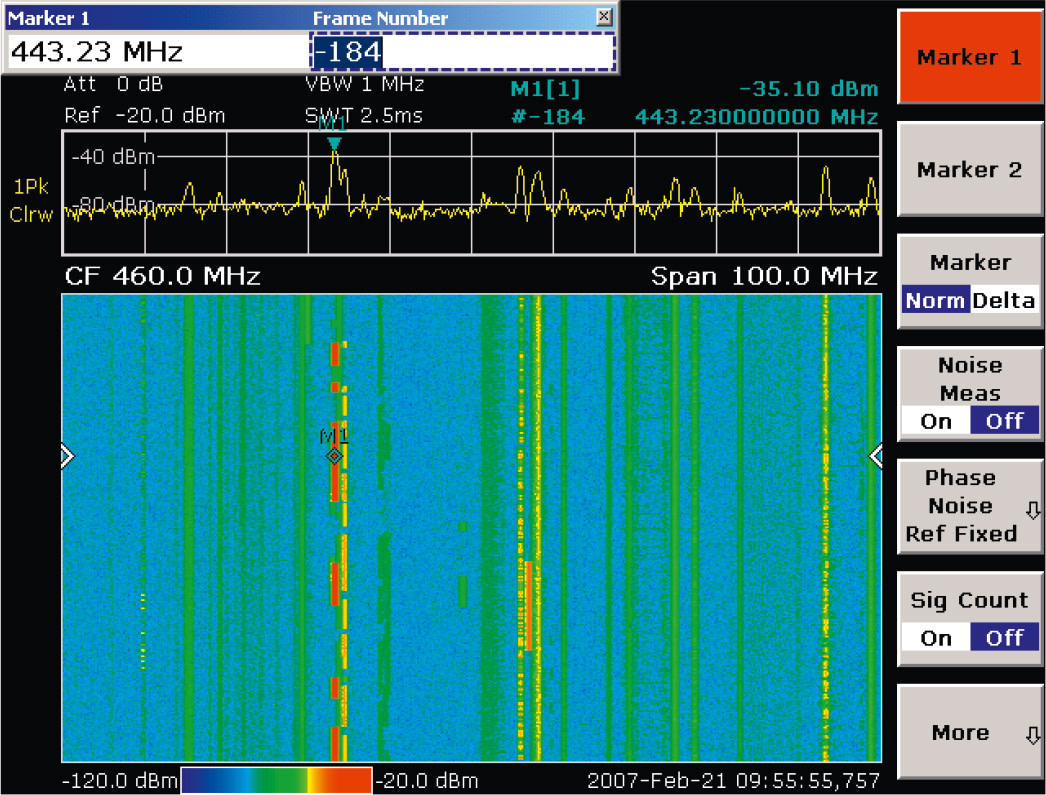Viewport: 1046px width, 795px height.
Task: Click the M1 diamond marker in the spectrogram
Action: click(x=335, y=456)
